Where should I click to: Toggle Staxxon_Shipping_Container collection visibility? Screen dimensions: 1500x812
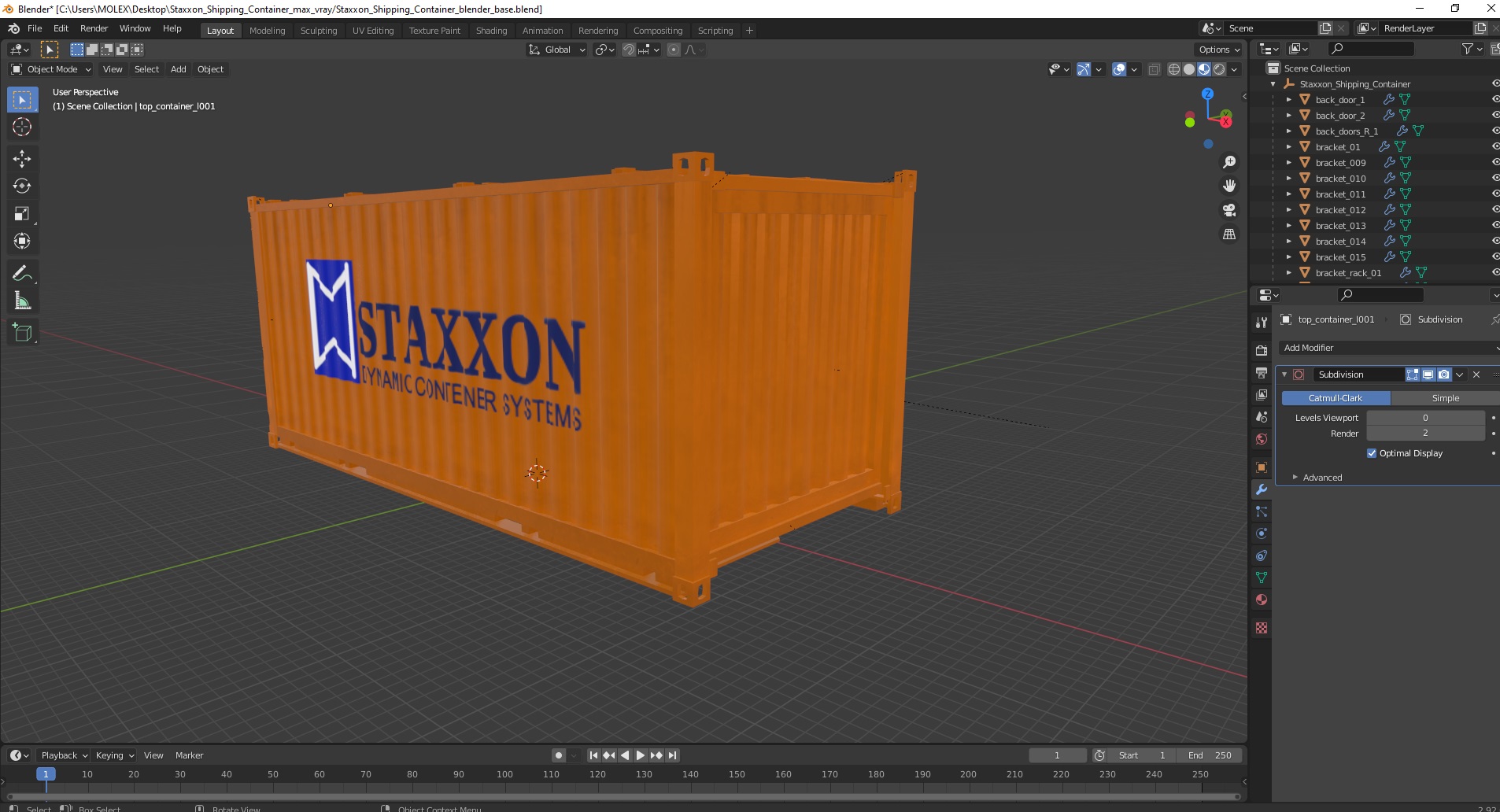1494,83
